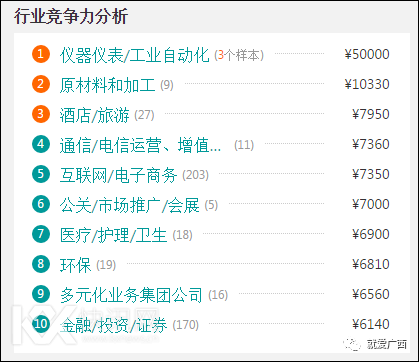Open 通信/电信运营、增值... industry link
The width and height of the screenshot is (419, 362).
pyautogui.click(x=140, y=145)
